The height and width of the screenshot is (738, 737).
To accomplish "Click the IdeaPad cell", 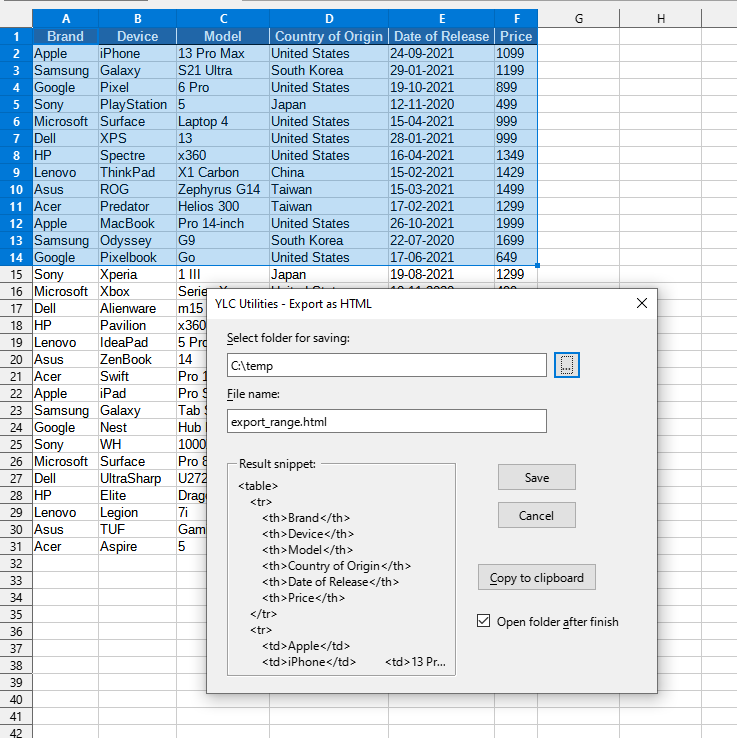I will click(137, 342).
